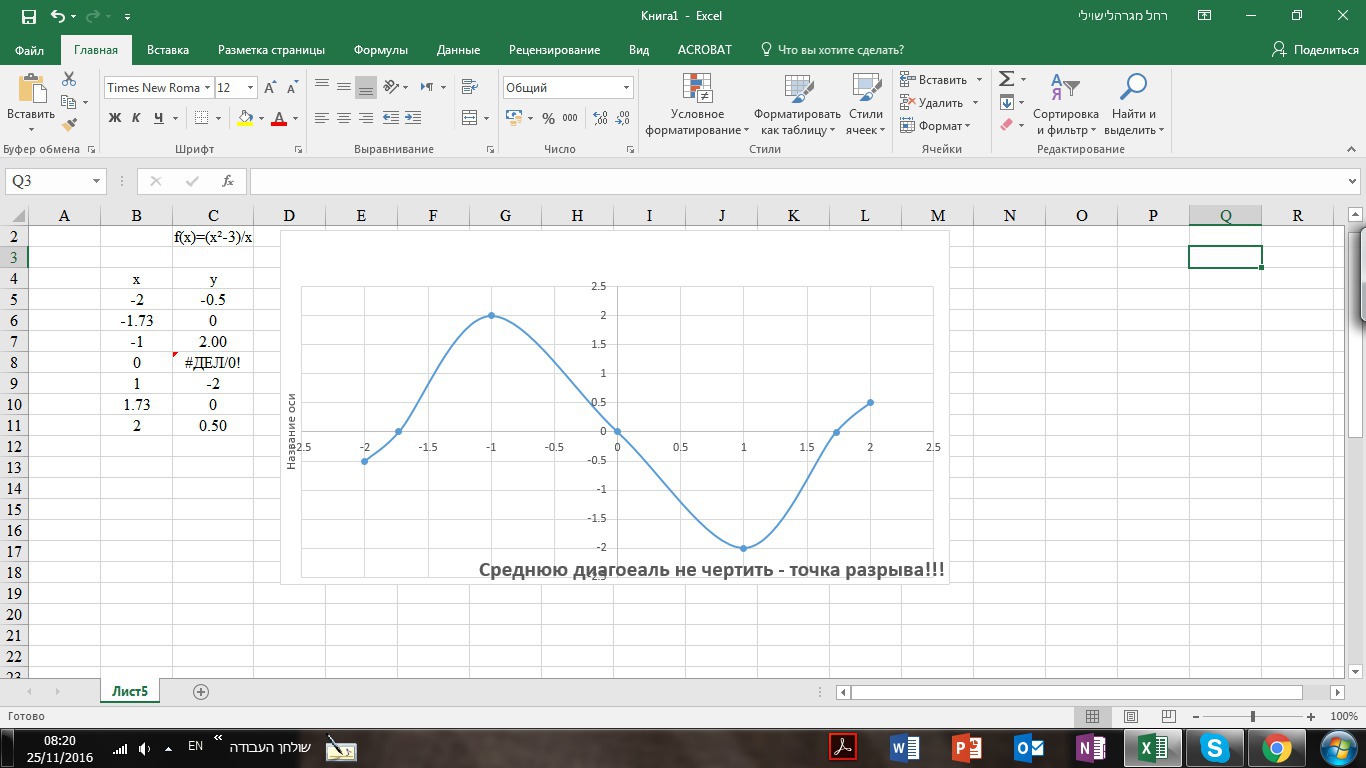Open the Условное форматирование dropdown
The width and height of the screenshot is (1366, 768).
pos(697,104)
